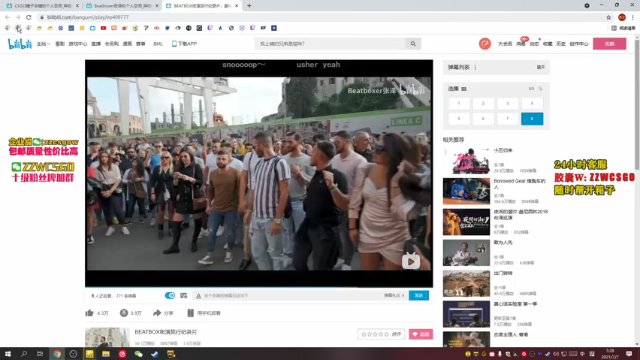Click video progress bar
640x360 pixels.
259,287
